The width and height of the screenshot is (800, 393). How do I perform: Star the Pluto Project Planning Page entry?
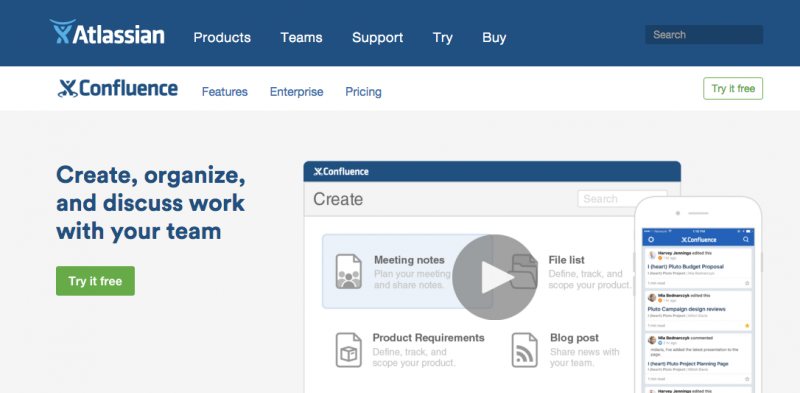pos(747,379)
